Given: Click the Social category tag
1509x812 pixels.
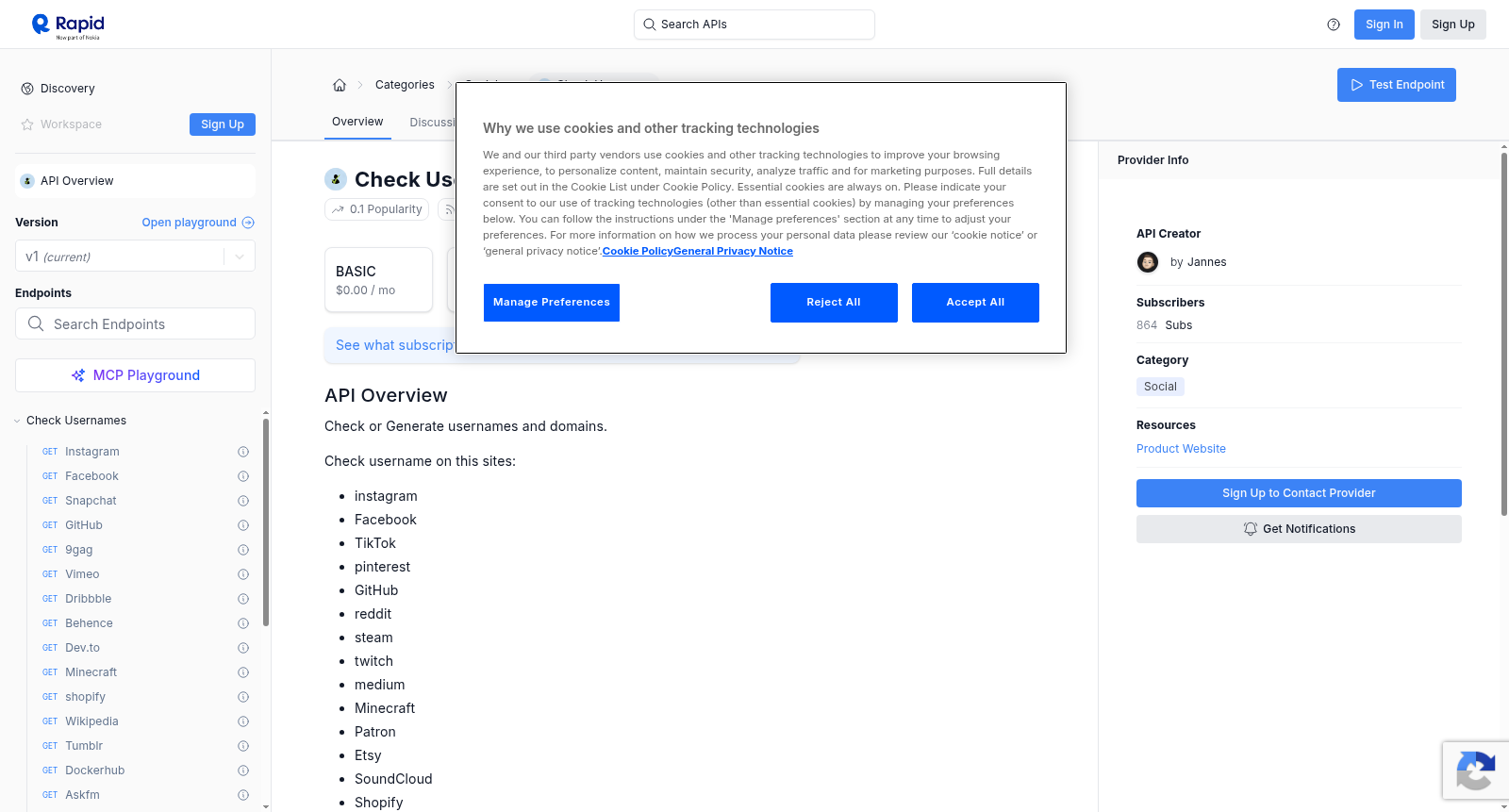Looking at the screenshot, I should coord(1160,387).
